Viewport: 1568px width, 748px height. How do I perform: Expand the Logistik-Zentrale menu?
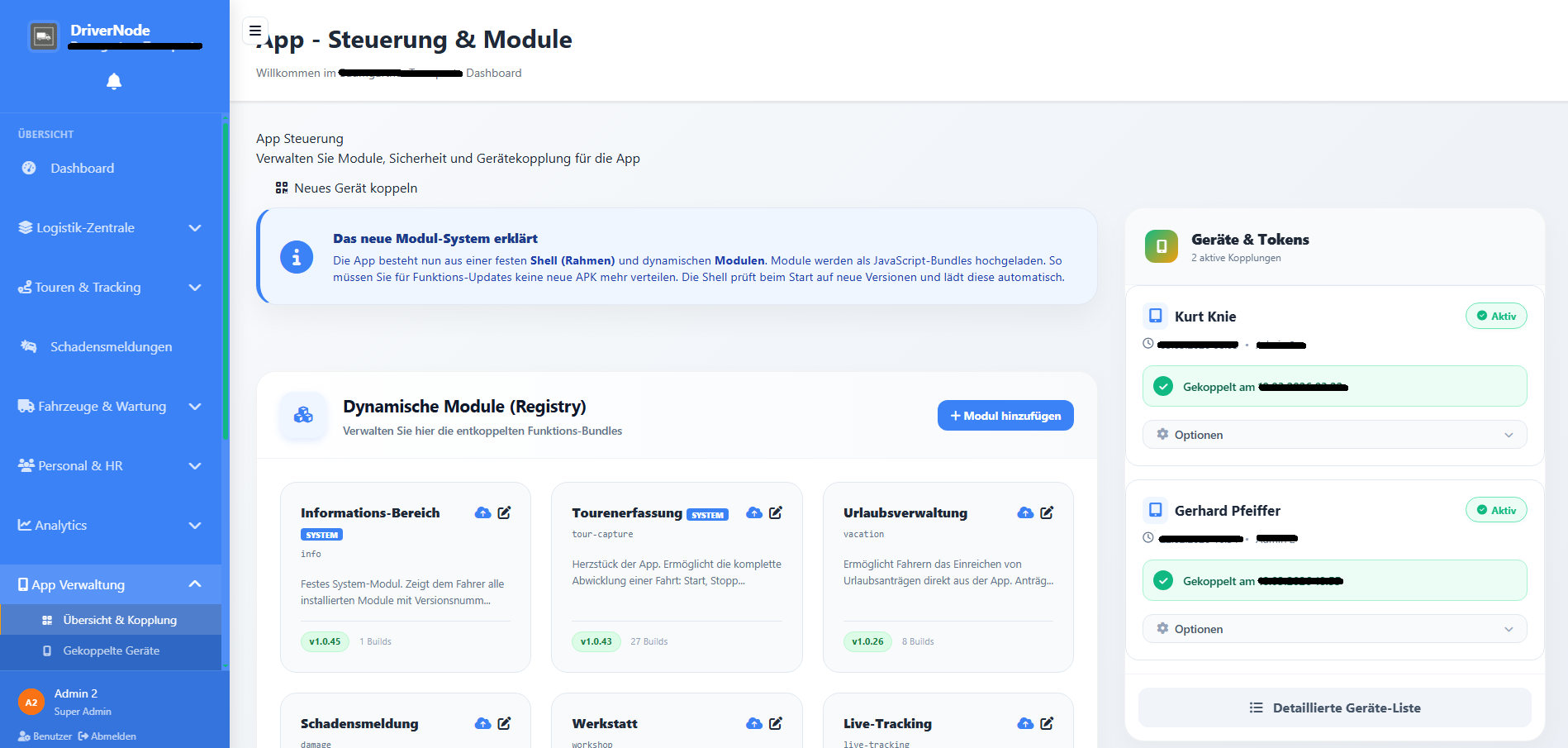pos(111,228)
